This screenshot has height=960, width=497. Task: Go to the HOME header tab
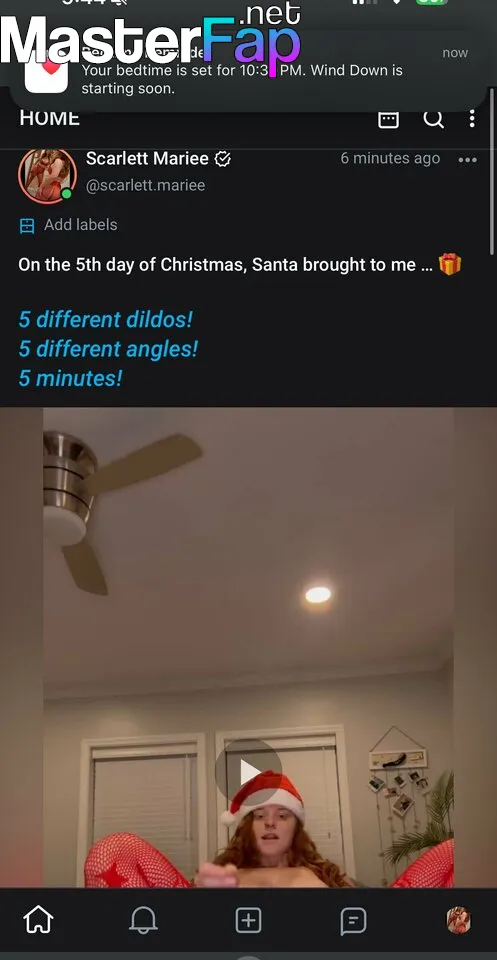[x=50, y=118]
